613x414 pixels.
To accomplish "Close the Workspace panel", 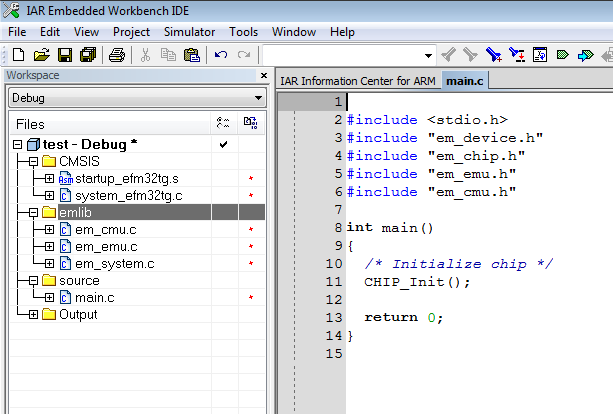I will coord(264,75).
